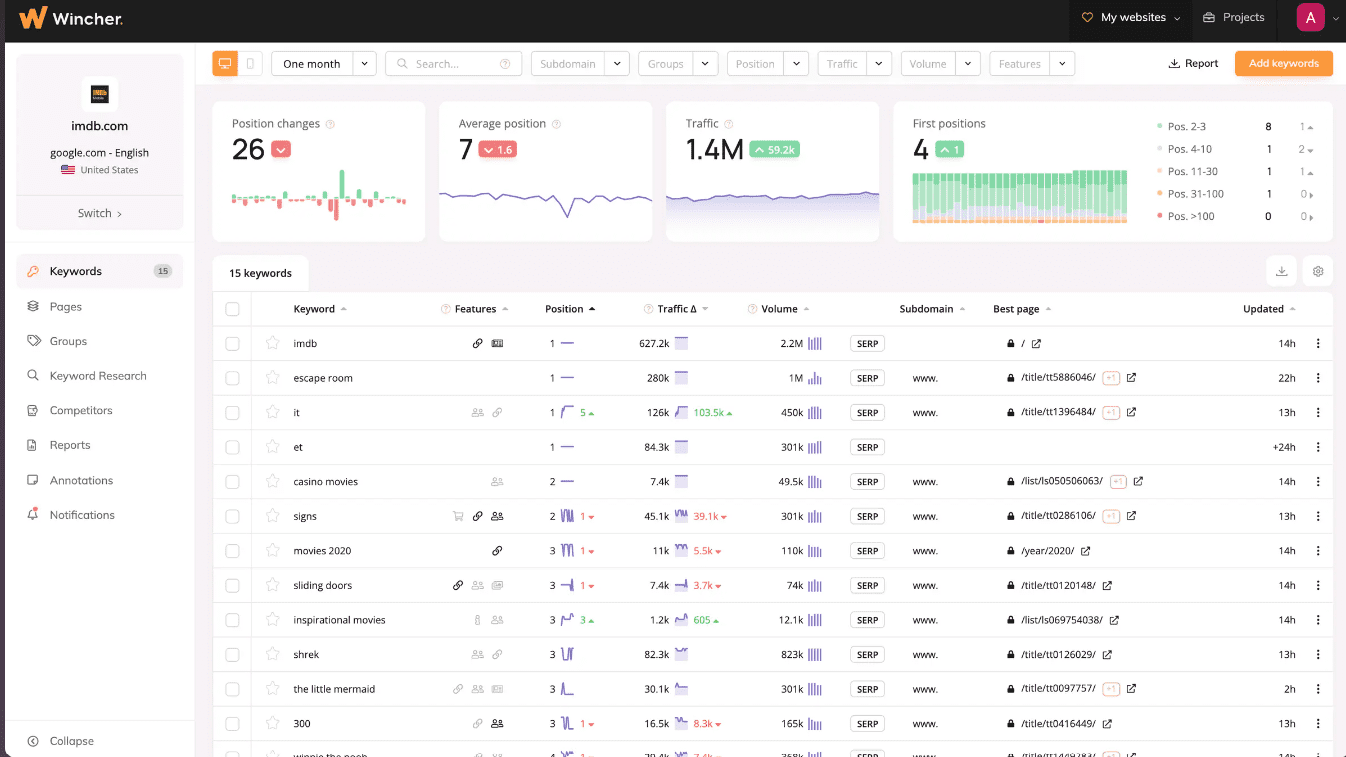Open the Position filter dropdown
This screenshot has width=1346, height=757.
click(x=768, y=64)
